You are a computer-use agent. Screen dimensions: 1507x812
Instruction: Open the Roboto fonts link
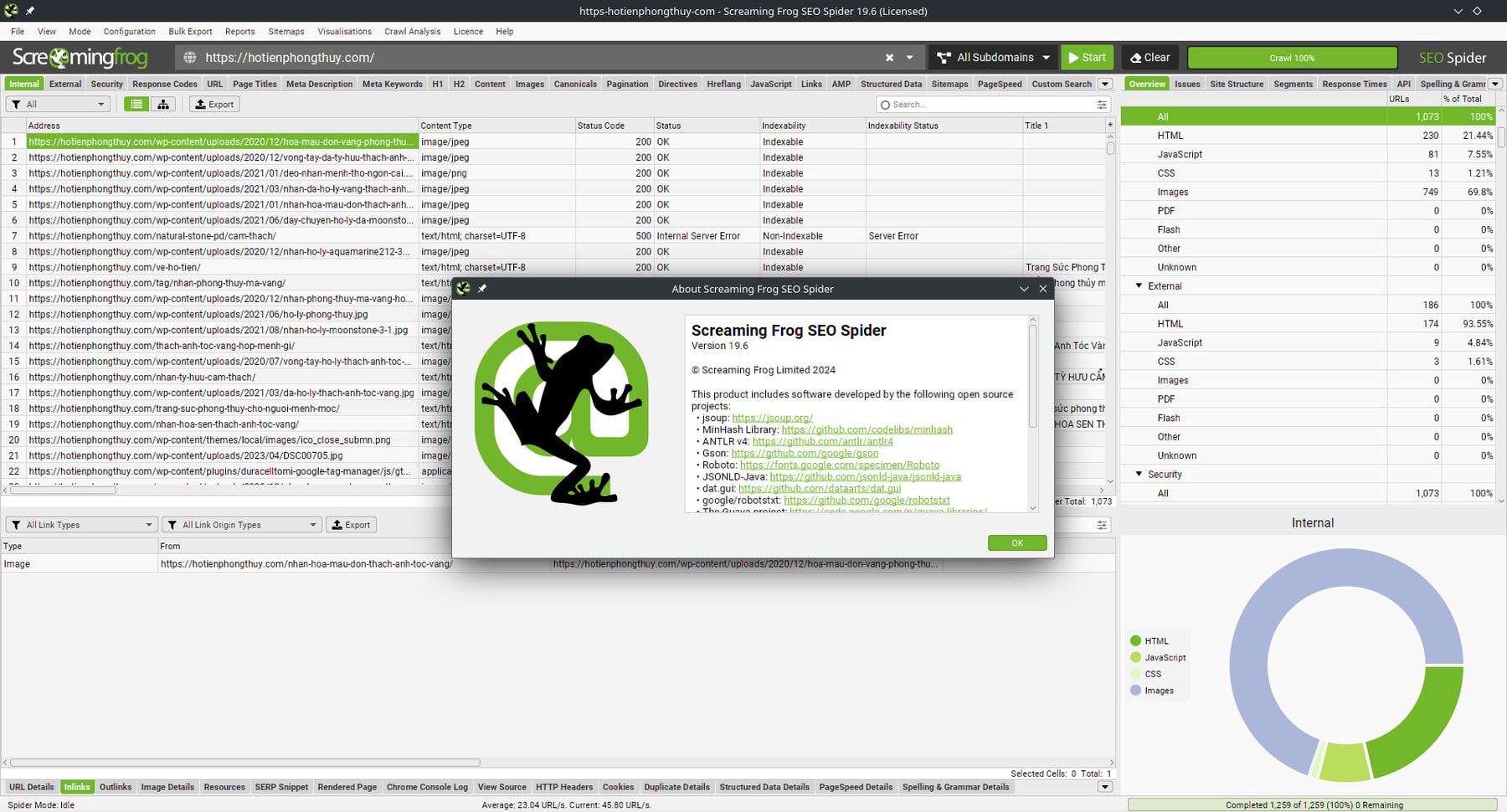tap(840, 465)
